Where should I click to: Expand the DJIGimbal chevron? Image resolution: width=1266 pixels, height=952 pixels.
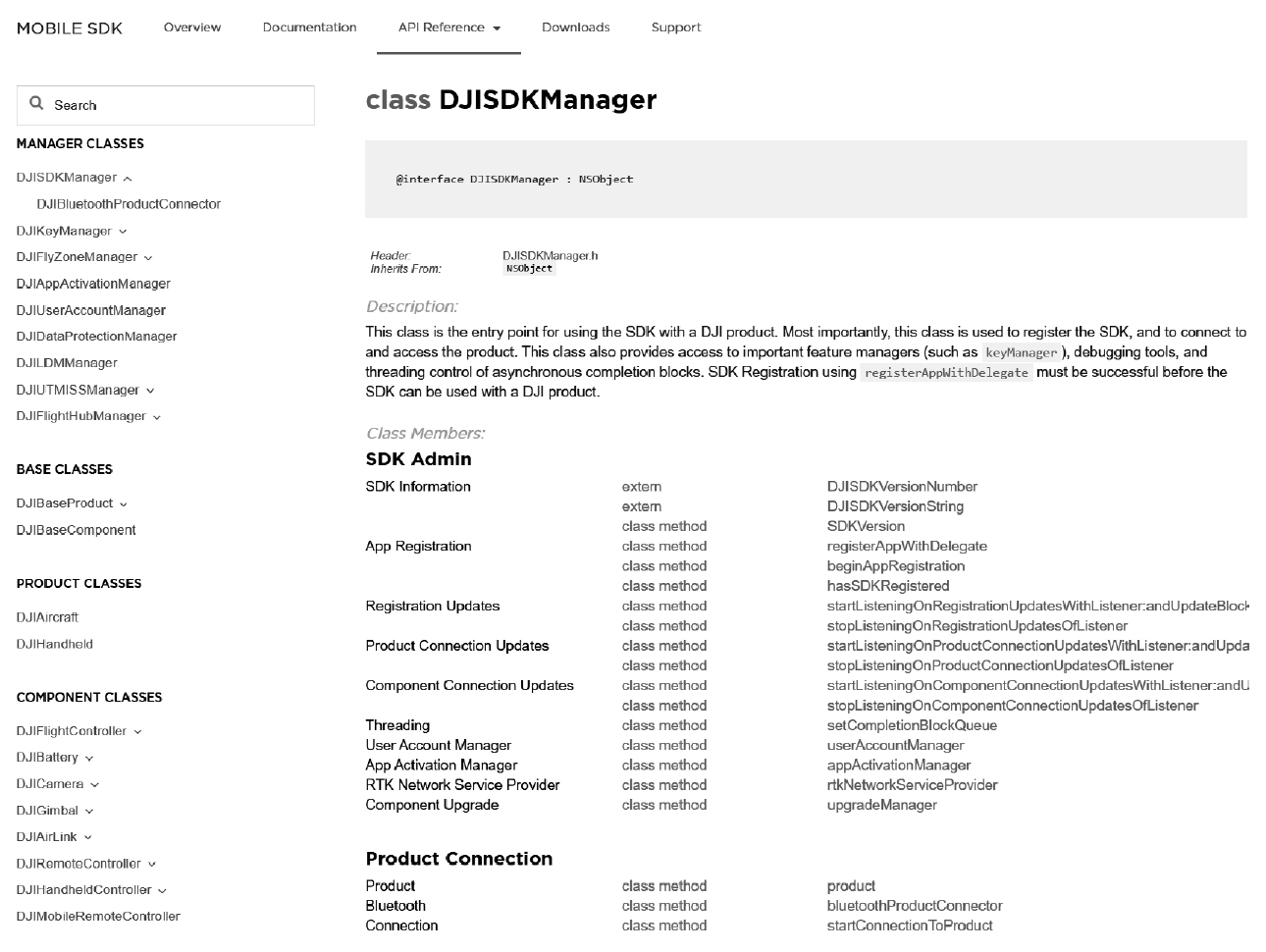[89, 812]
